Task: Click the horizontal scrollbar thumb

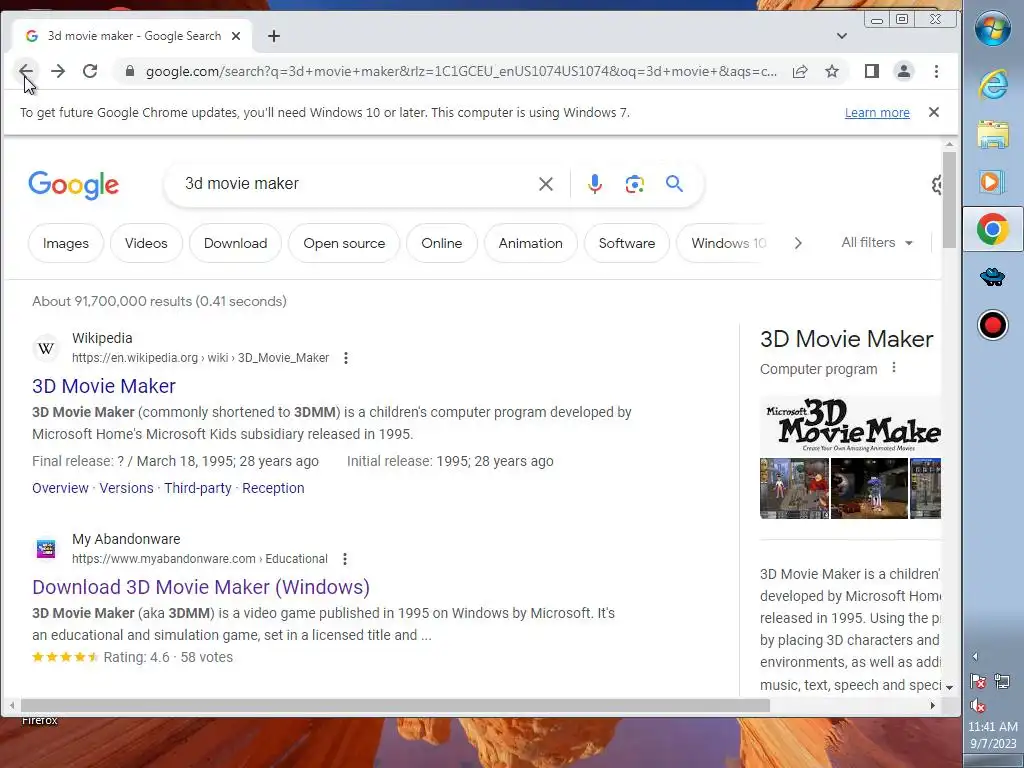Action: [395, 705]
